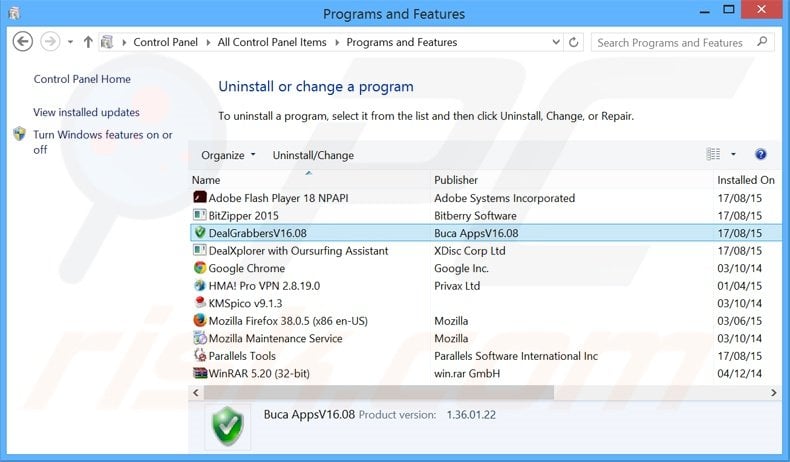Go up one level arrow
This screenshot has height=462, width=790.
(x=88, y=42)
